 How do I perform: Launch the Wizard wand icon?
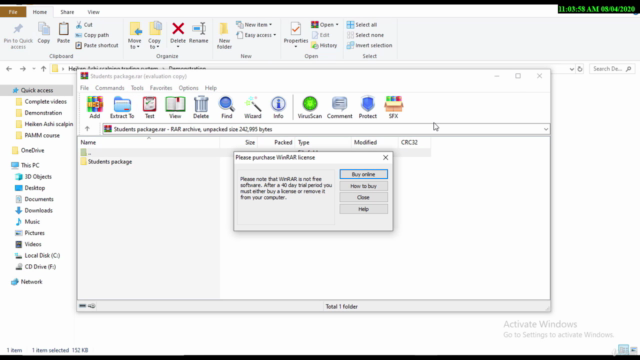[x=253, y=107]
